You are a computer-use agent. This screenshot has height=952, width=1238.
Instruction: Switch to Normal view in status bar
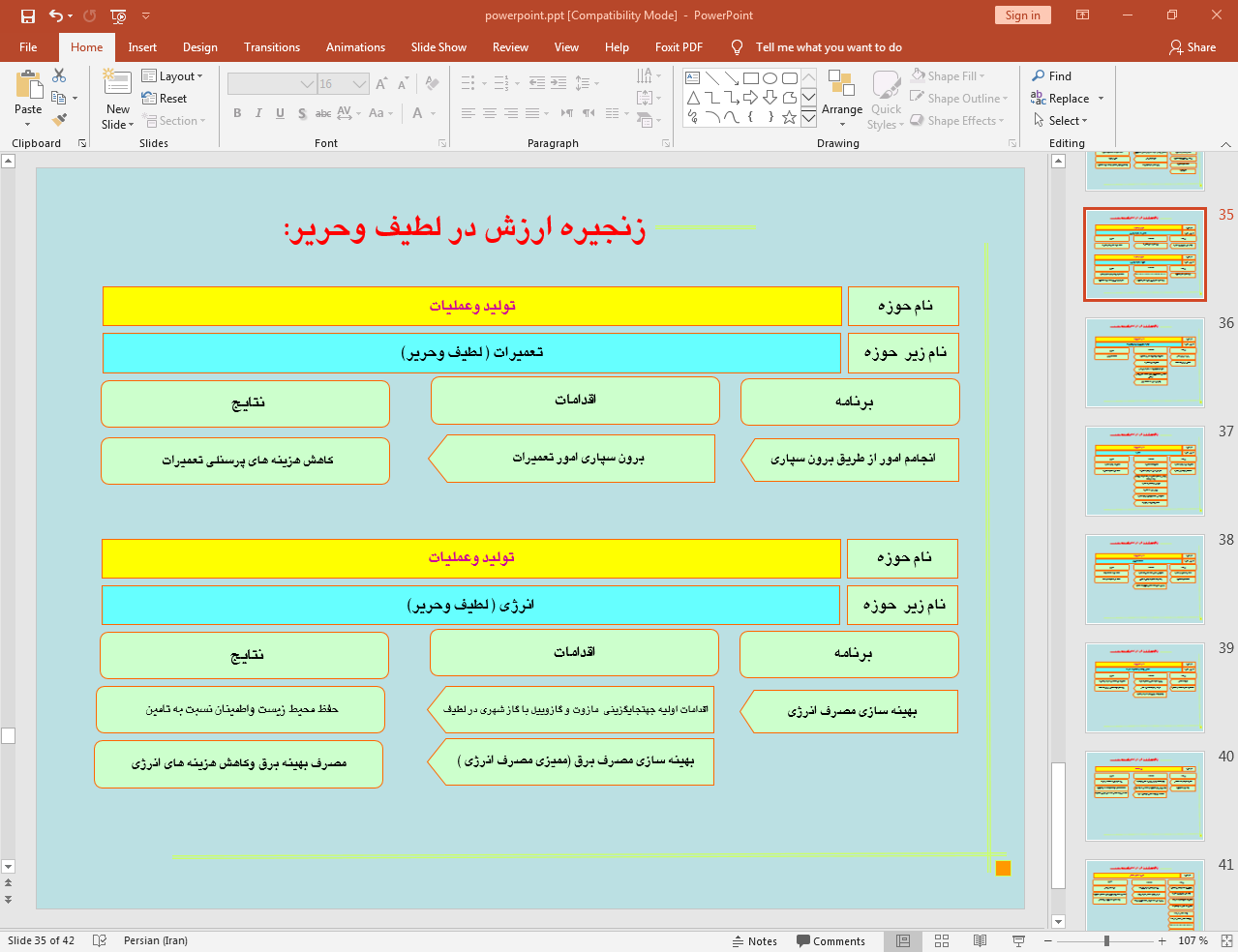pyautogui.click(x=903, y=940)
